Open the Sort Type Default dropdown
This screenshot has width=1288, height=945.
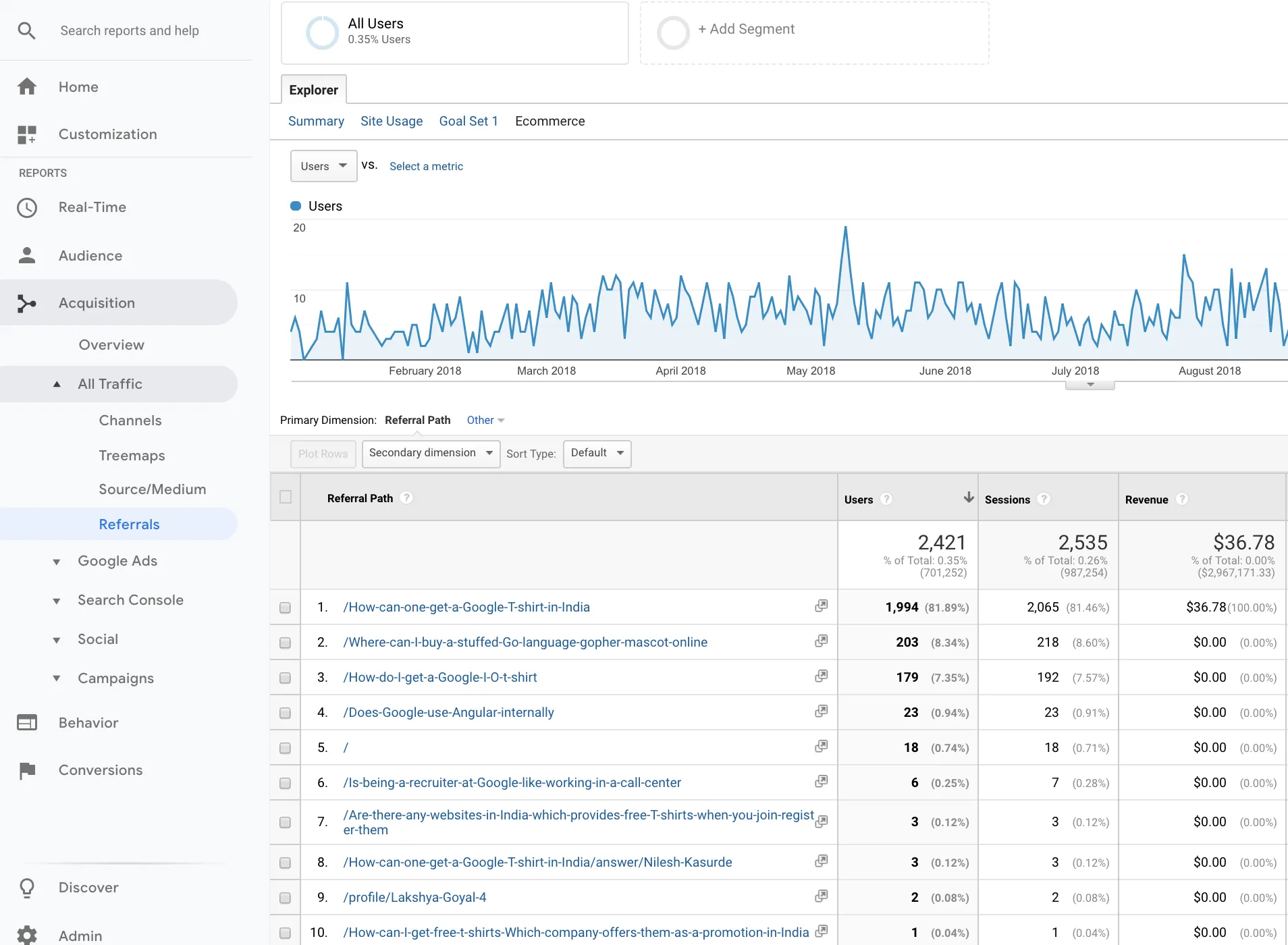click(597, 453)
